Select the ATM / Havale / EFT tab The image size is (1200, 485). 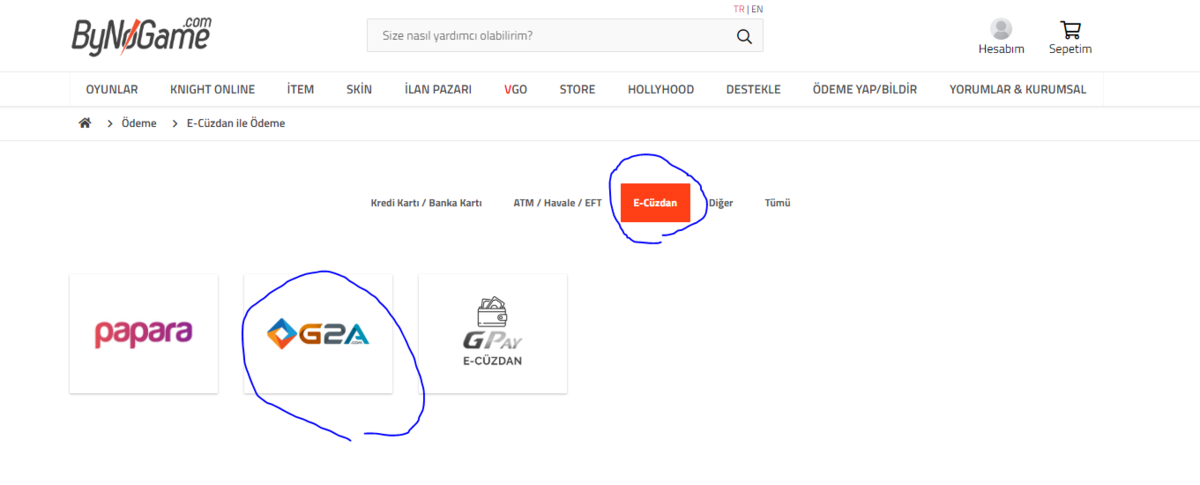coord(558,202)
